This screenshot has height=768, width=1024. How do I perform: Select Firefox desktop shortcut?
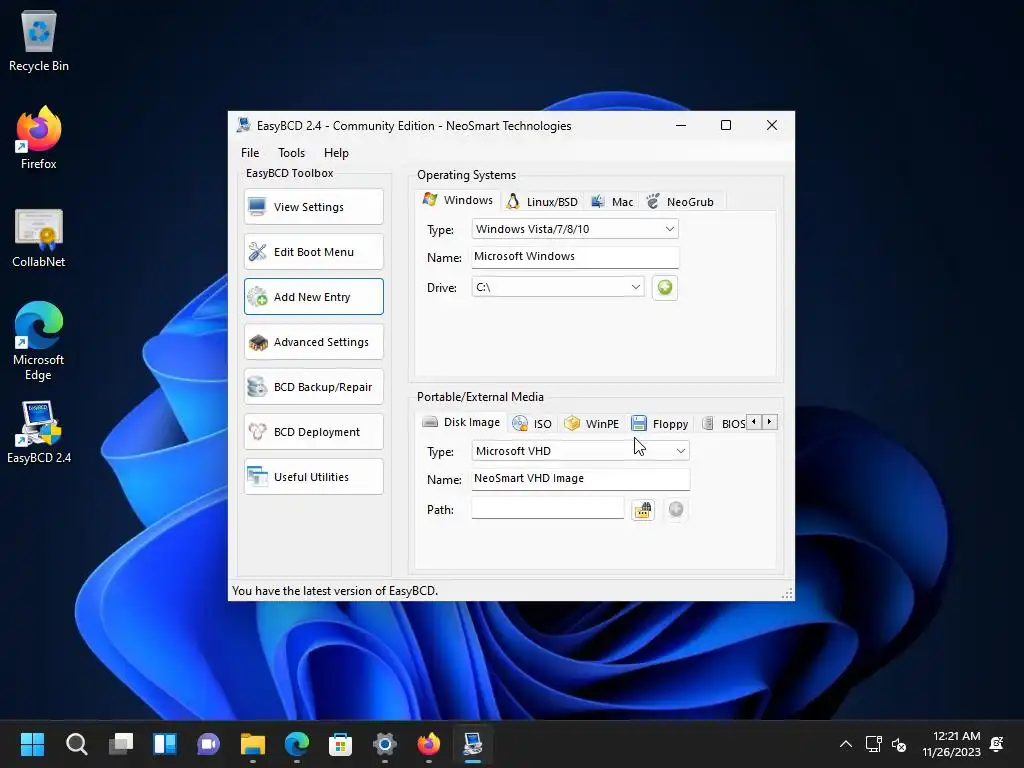point(39,138)
